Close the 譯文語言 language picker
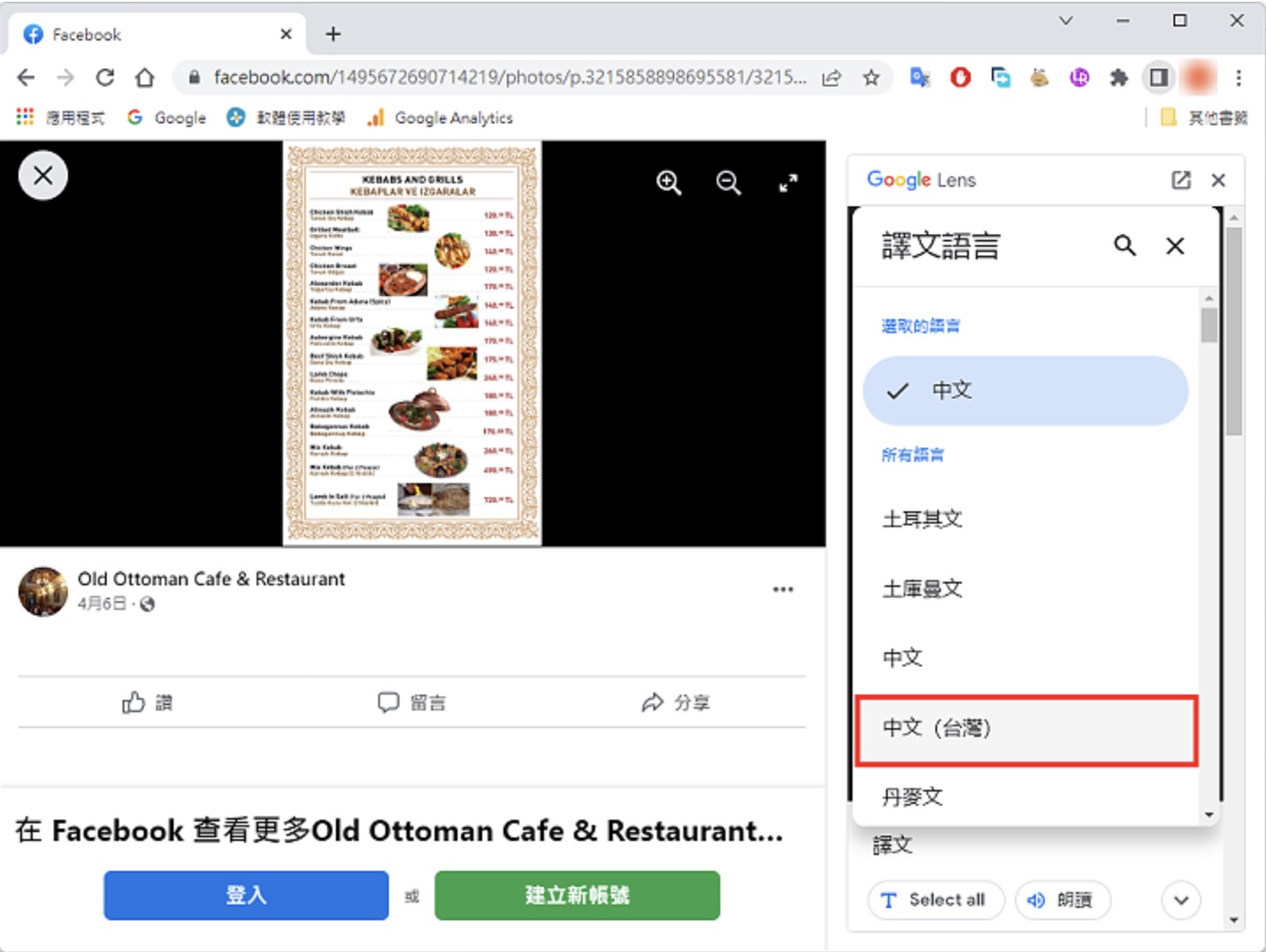1266x952 pixels. (x=1175, y=246)
